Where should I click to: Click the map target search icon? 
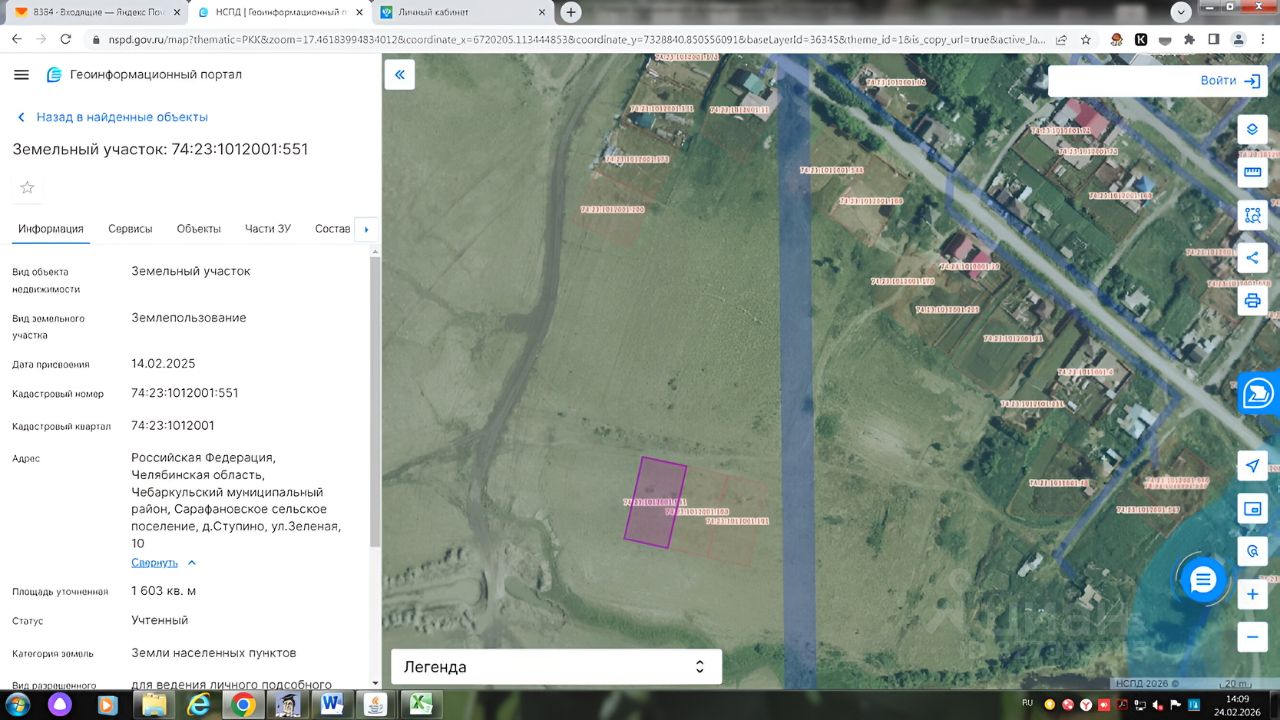1252,551
